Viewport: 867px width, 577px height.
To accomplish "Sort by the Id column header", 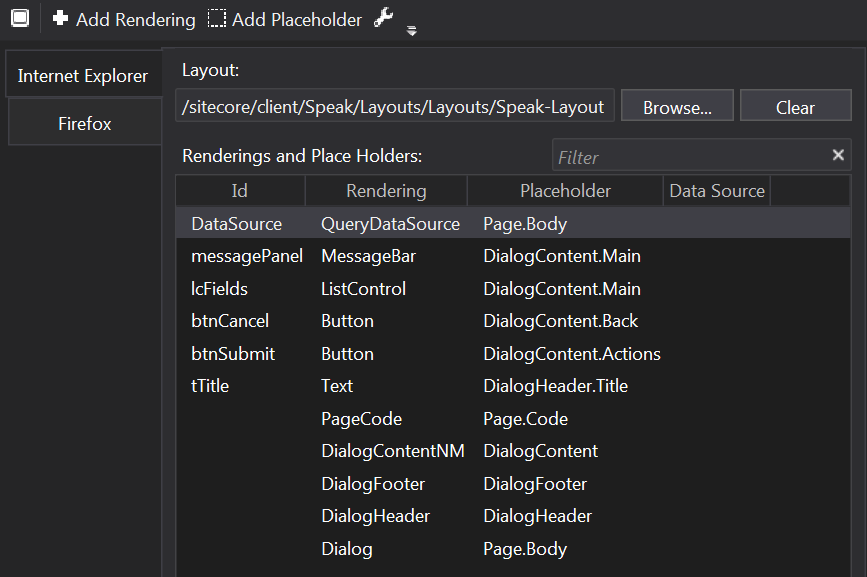I will click(x=240, y=191).
